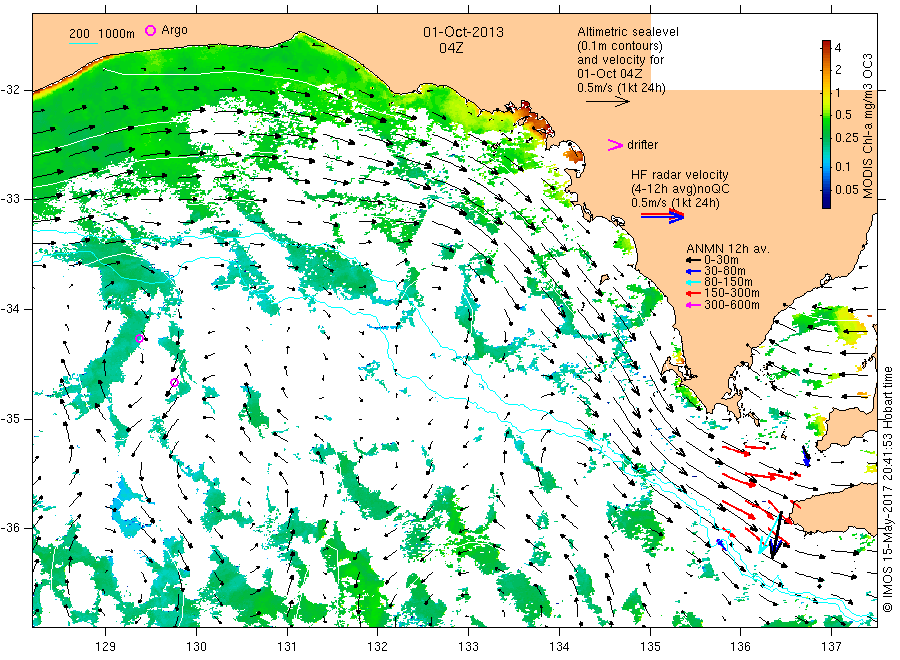Click the '200 1000m' depth contour label
900x660 pixels.
[x=102, y=34]
